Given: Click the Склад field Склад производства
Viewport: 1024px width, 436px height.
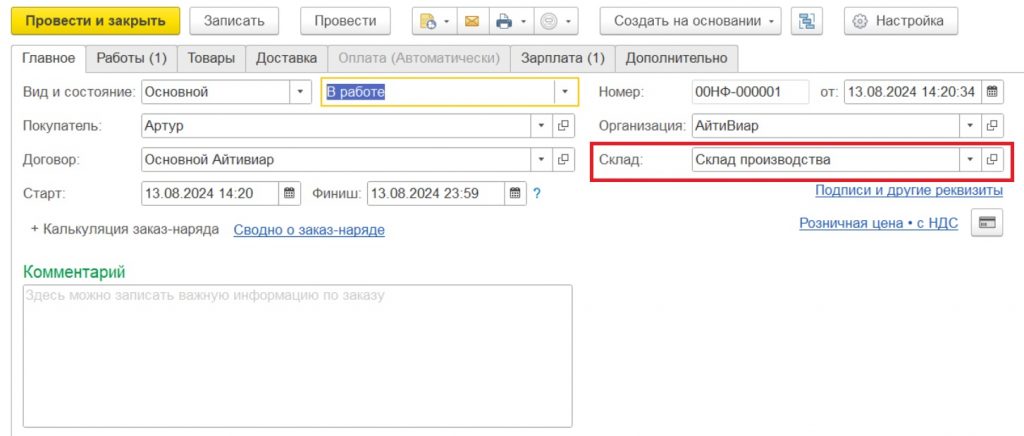Looking at the screenshot, I should pyautogui.click(x=826, y=159).
